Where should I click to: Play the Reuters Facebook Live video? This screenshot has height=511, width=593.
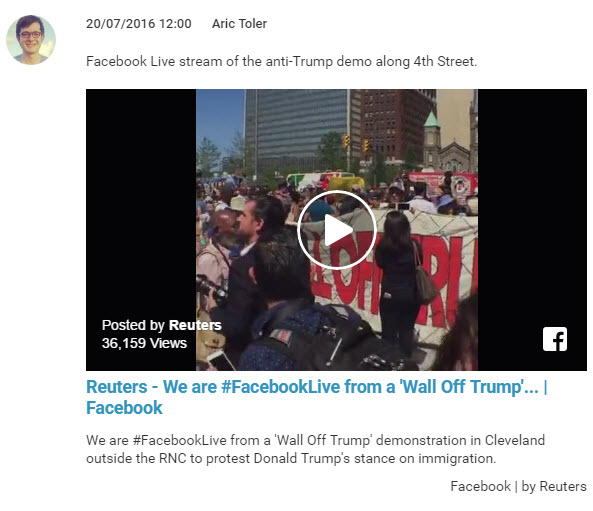[337, 230]
